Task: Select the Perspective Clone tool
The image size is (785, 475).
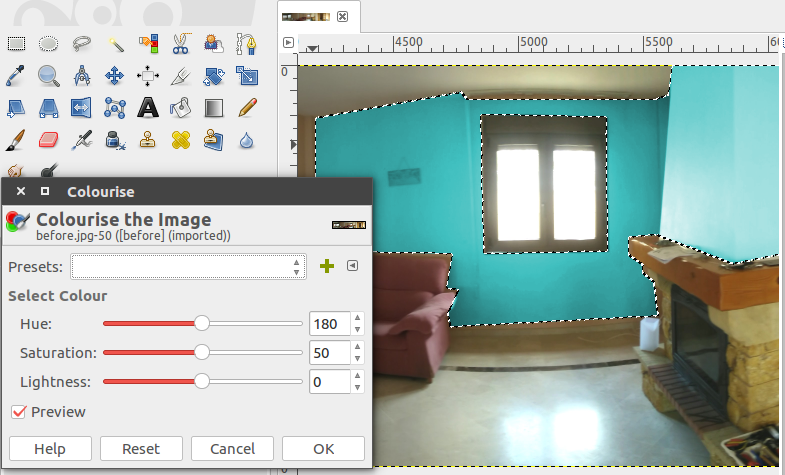Action: pyautogui.click(x=214, y=140)
